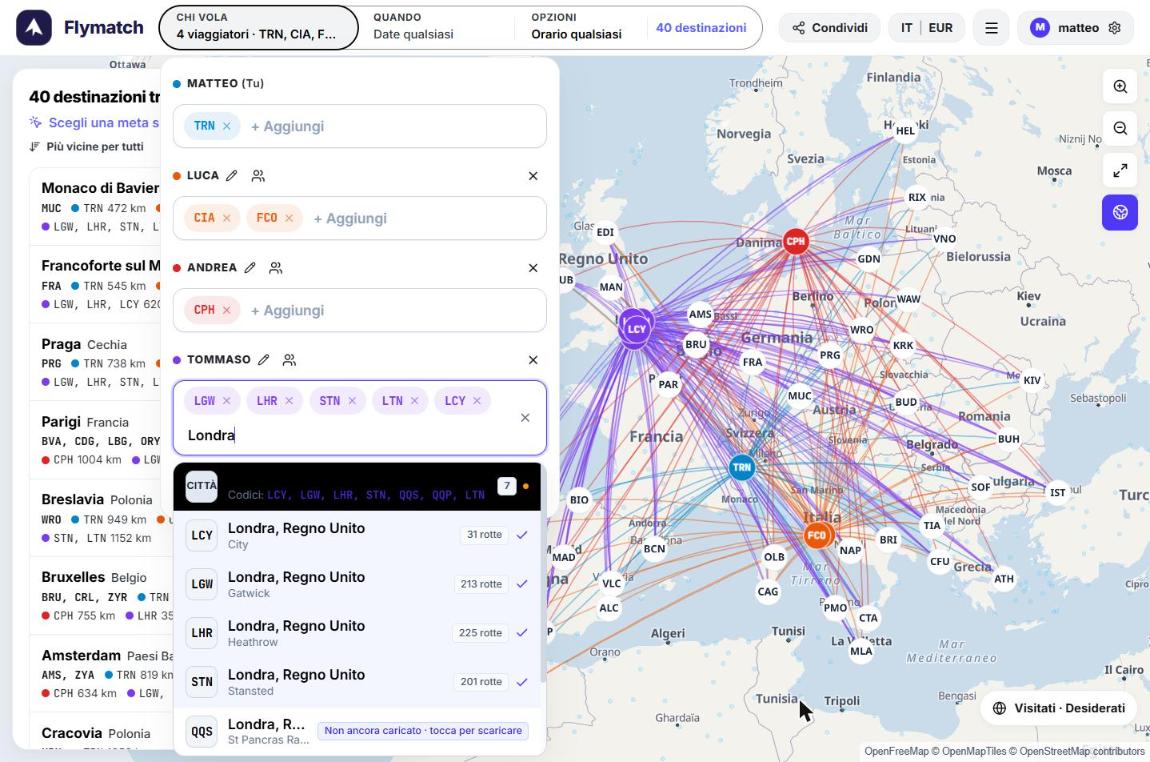Image resolution: width=1150 pixels, height=762 pixels.
Task: Remove LCY chip from Tommaso
Action: [x=477, y=400]
